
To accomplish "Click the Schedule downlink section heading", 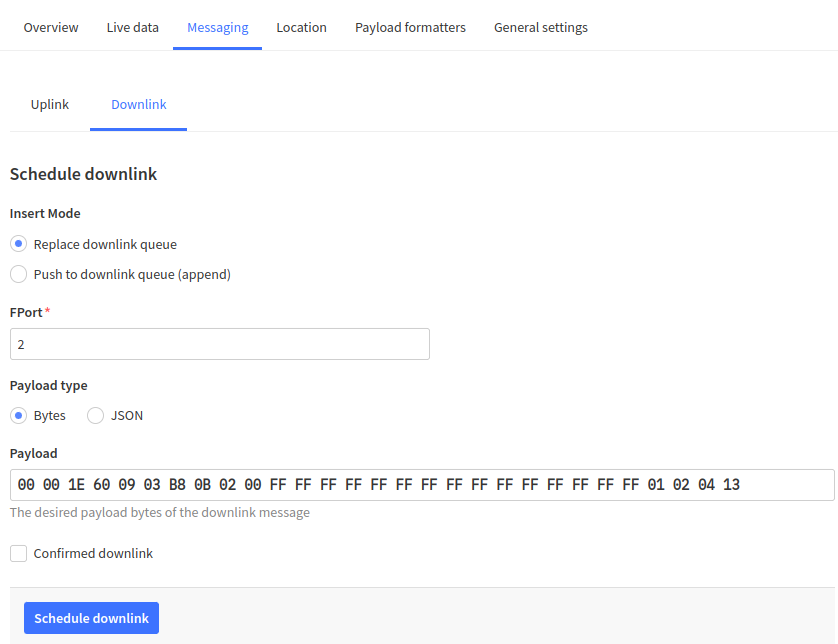I will [84, 174].
